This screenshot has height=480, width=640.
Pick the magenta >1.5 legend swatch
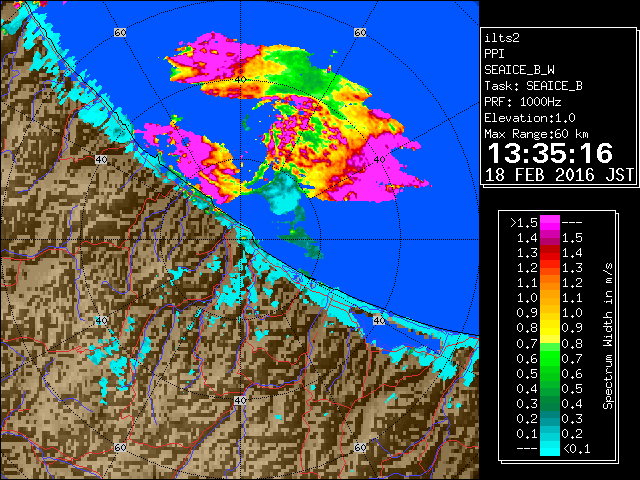click(x=550, y=222)
